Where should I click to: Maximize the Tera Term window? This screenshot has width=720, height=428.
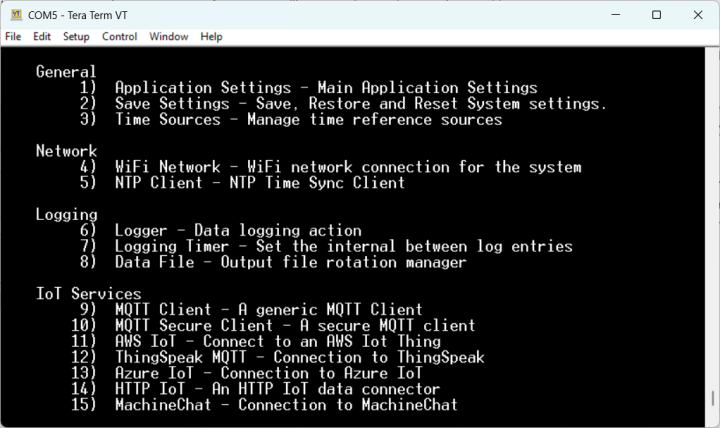point(656,15)
